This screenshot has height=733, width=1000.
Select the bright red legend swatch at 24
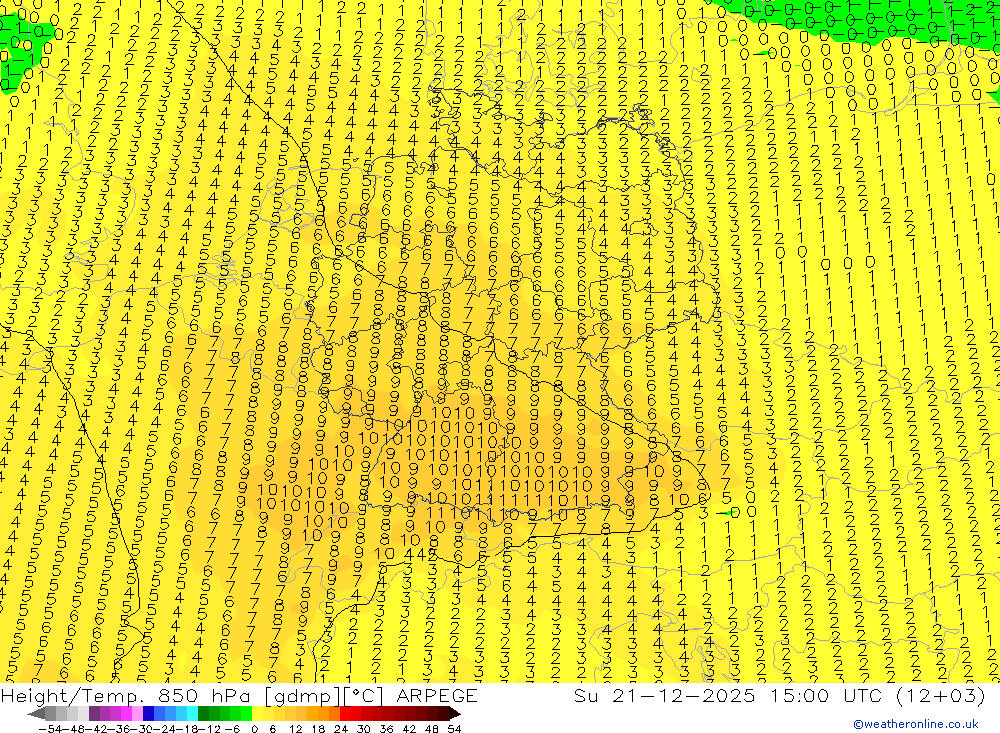coord(345,713)
